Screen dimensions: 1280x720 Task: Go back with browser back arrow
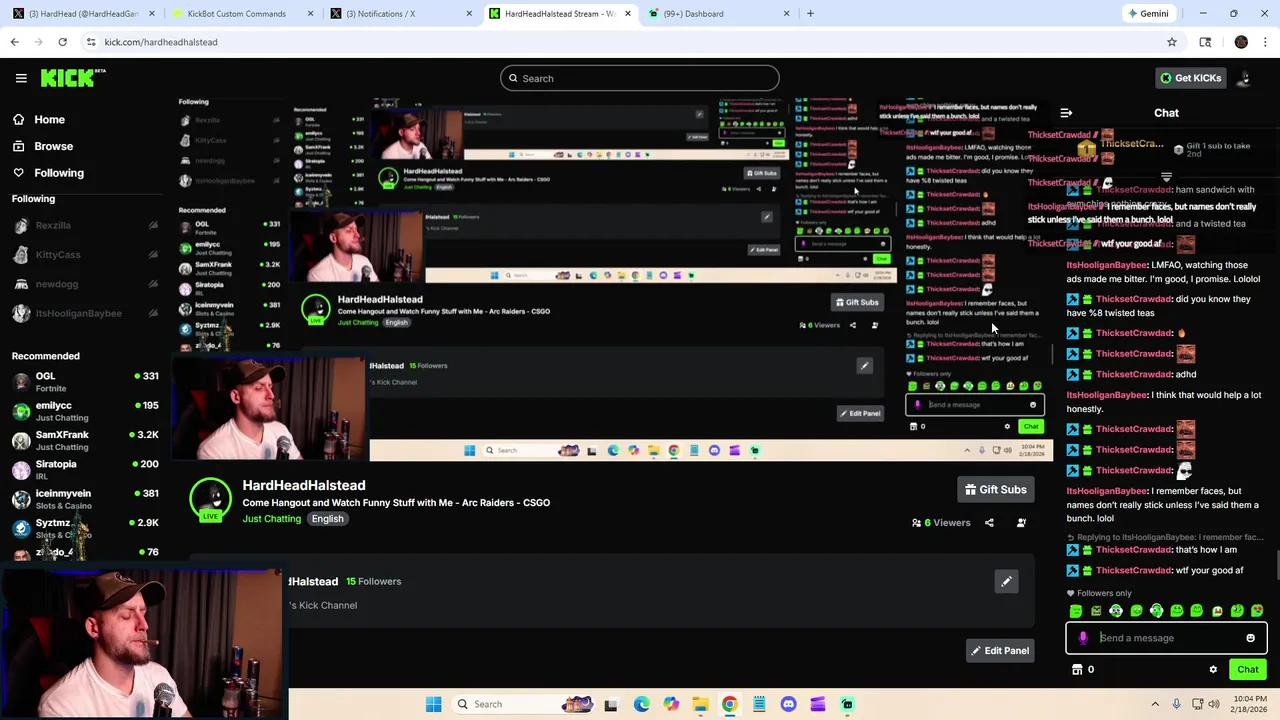(x=15, y=42)
